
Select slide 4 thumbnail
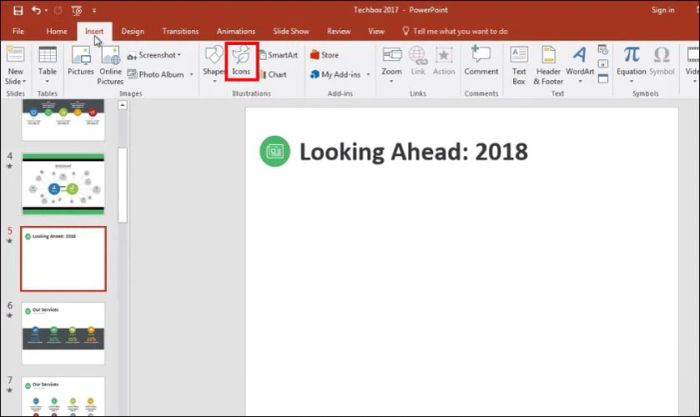pos(63,184)
